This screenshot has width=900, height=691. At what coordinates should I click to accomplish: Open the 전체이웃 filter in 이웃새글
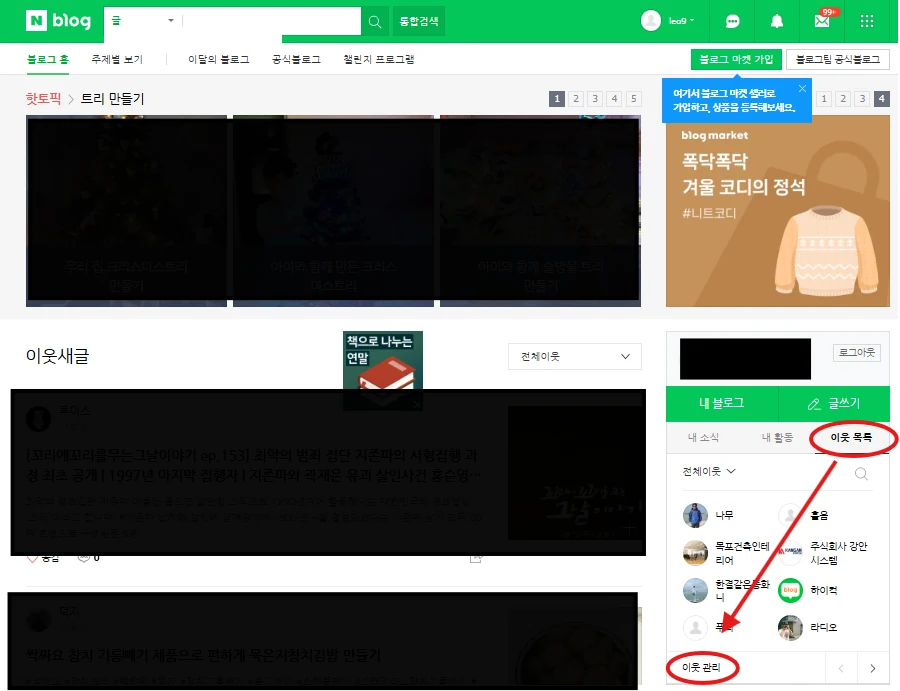click(575, 356)
